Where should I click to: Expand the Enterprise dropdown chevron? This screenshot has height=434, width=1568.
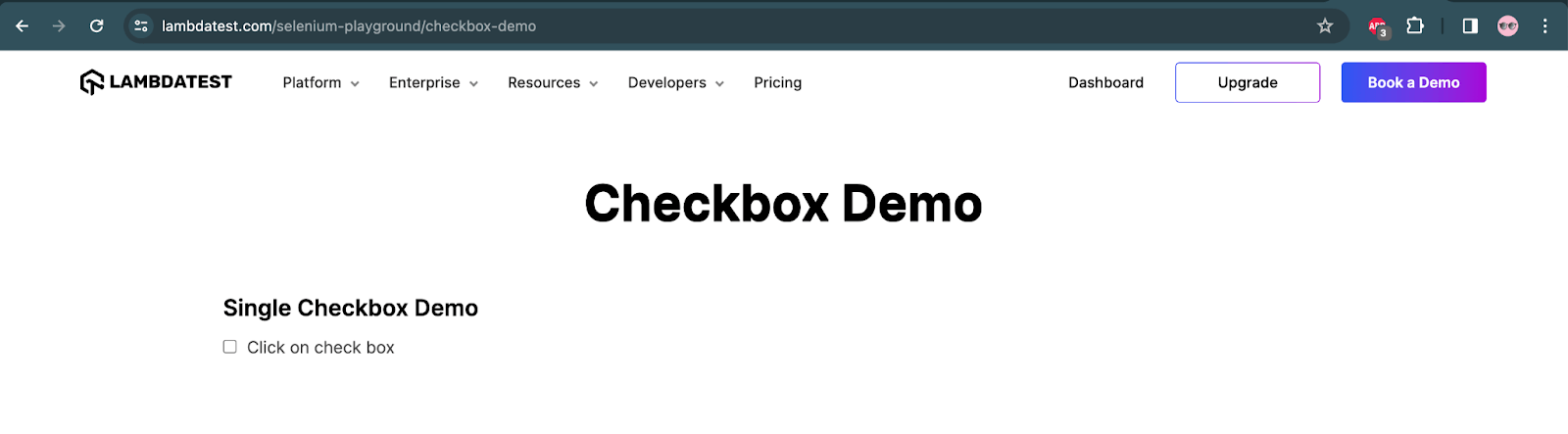473,84
